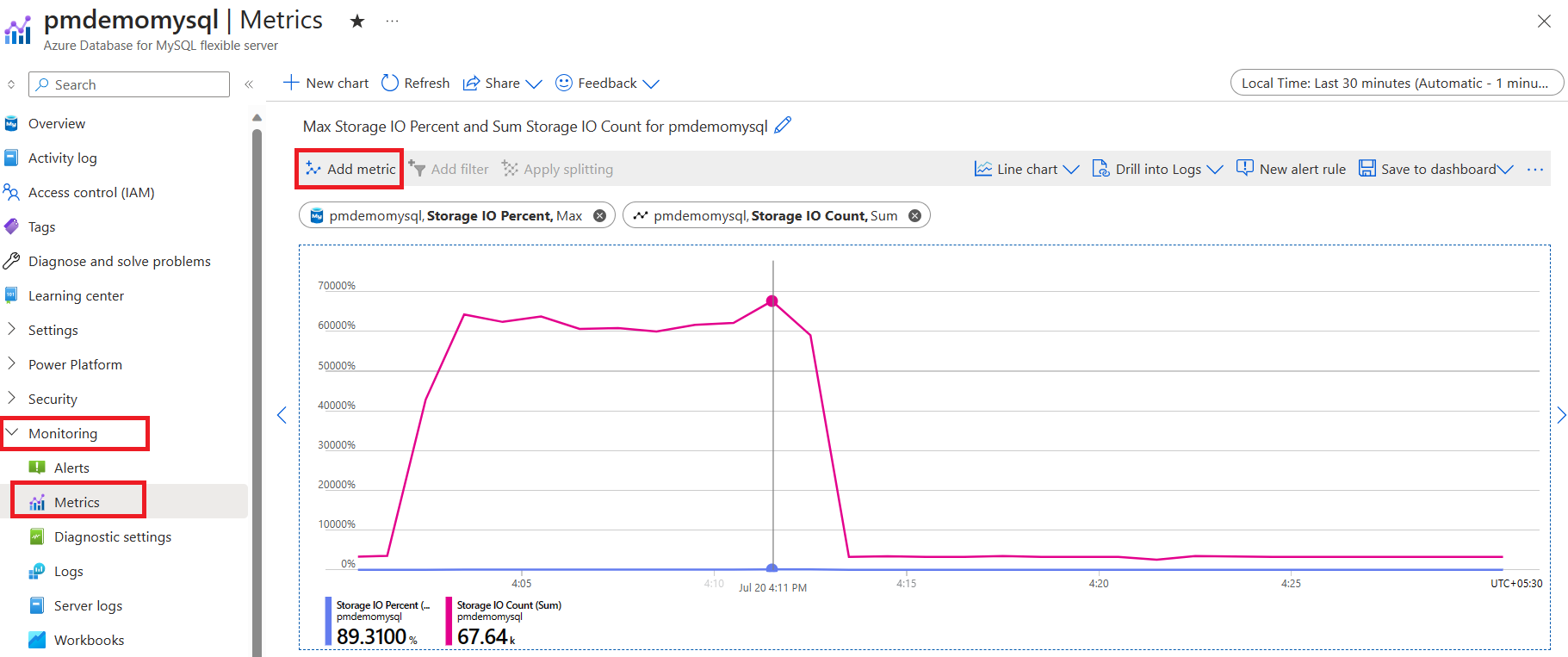Open the chart's more options ellipsis

pyautogui.click(x=1535, y=170)
